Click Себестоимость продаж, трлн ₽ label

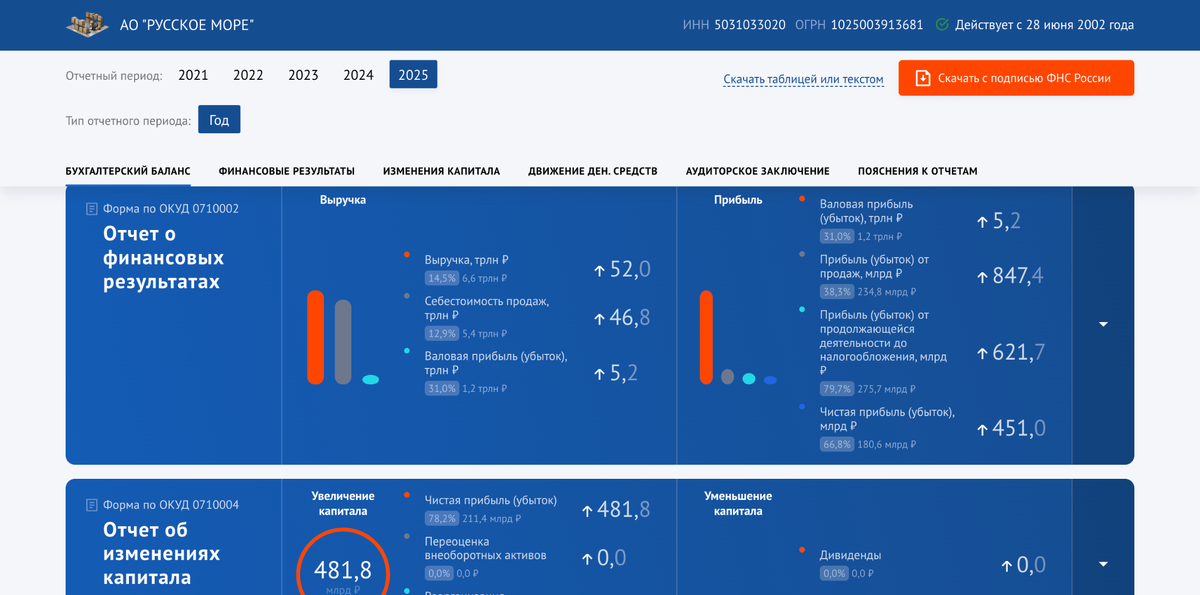[487, 307]
